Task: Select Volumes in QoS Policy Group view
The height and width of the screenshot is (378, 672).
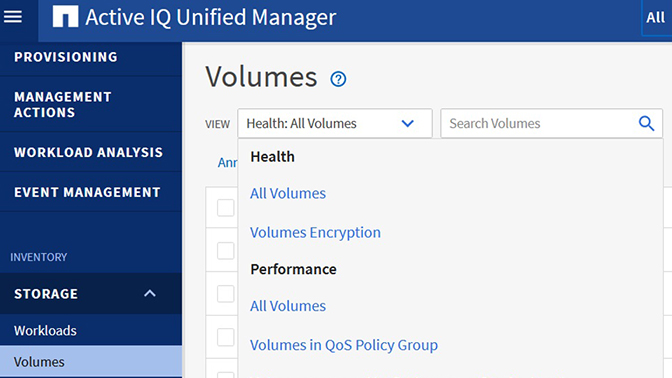Action: point(344,345)
